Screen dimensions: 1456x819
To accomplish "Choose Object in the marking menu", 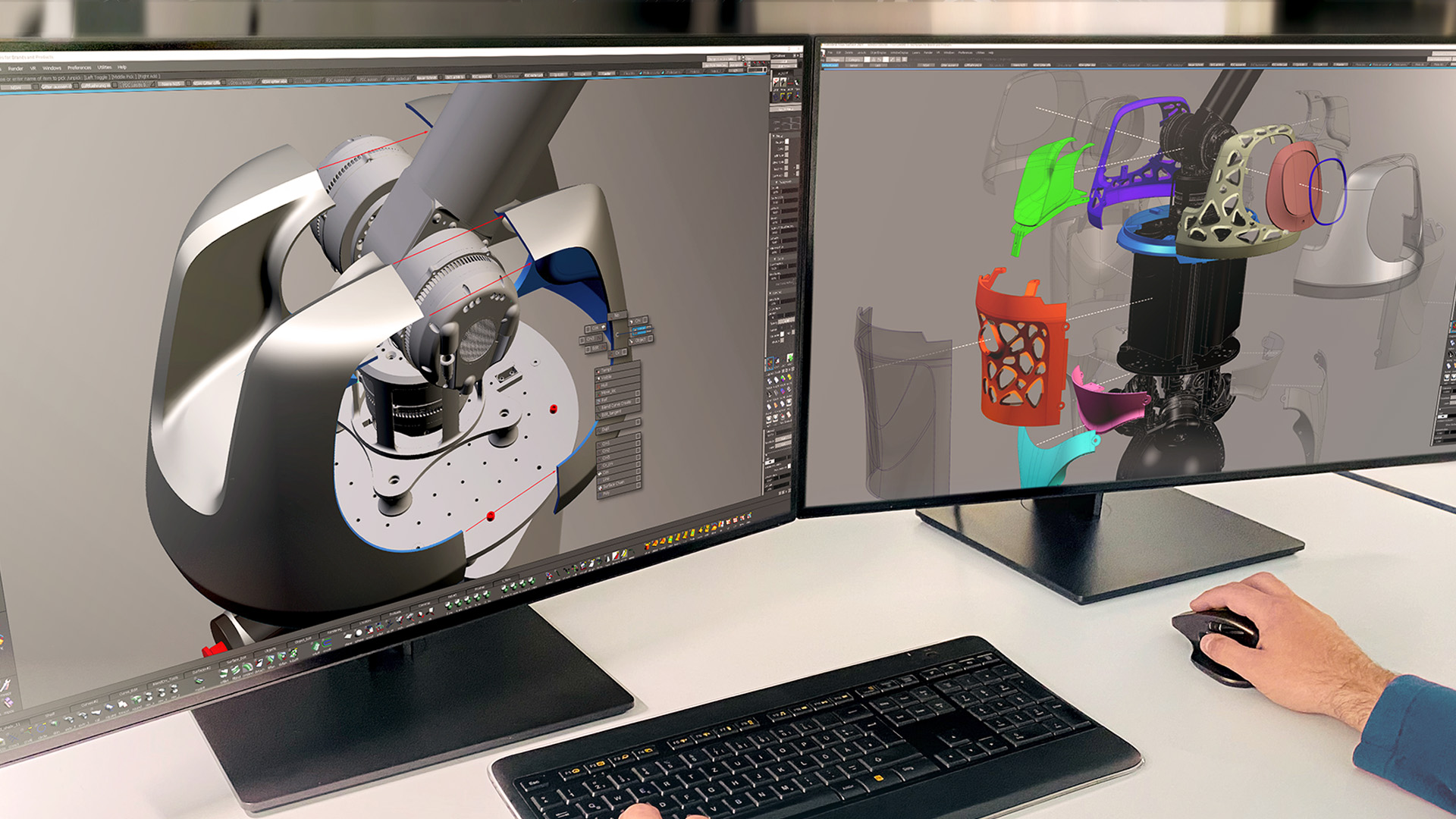I will [x=640, y=340].
